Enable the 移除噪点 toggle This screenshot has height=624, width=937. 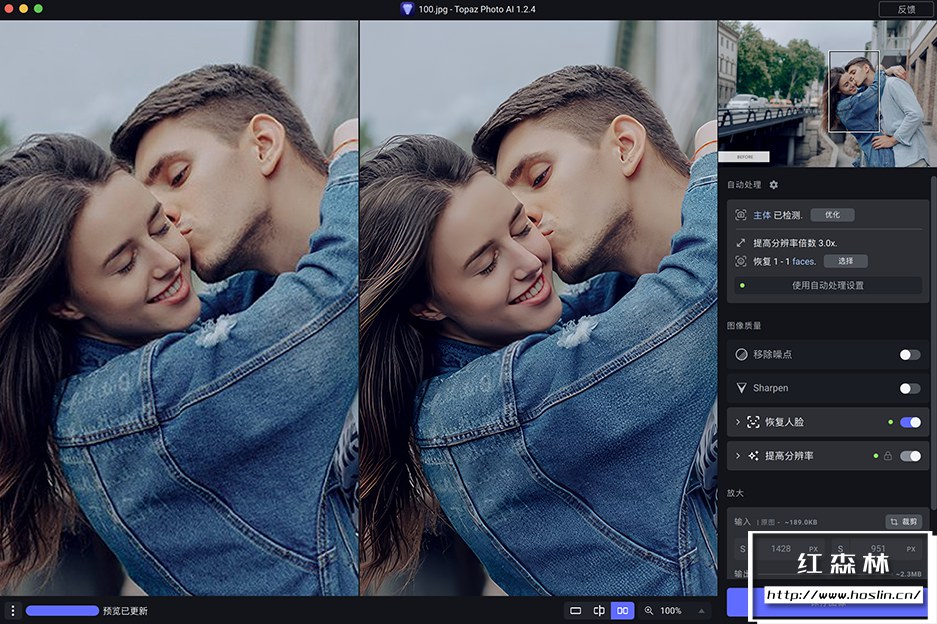click(909, 354)
